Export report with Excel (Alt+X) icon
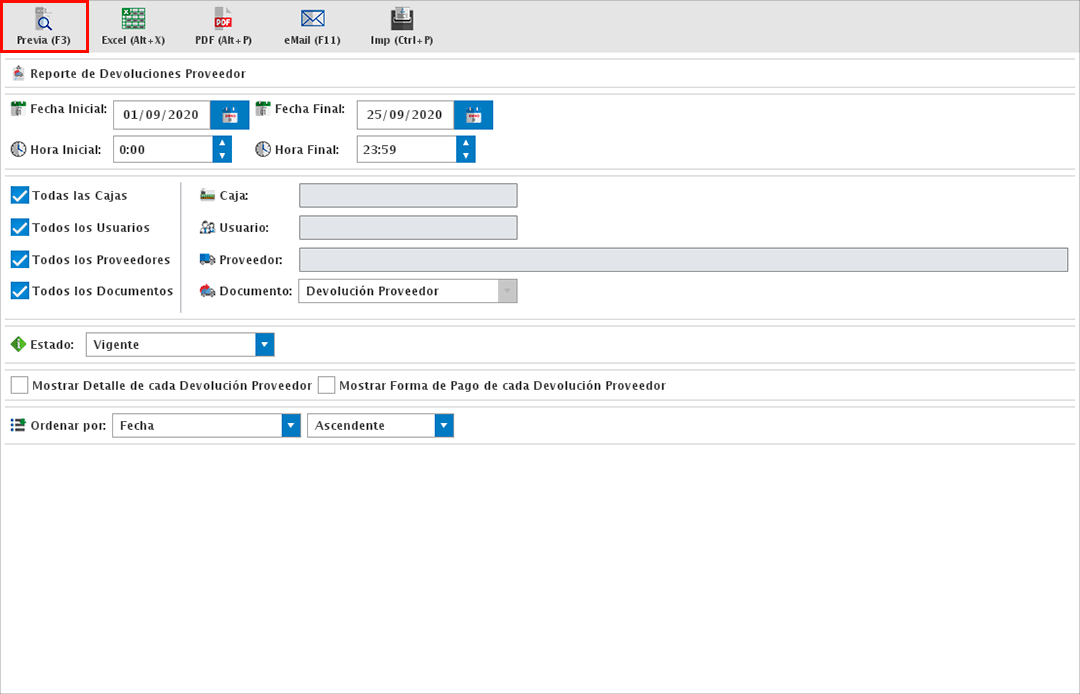1080x694 pixels. tap(133, 20)
